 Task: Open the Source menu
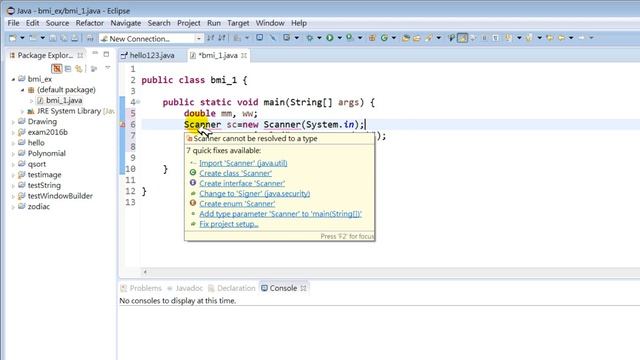57,23
